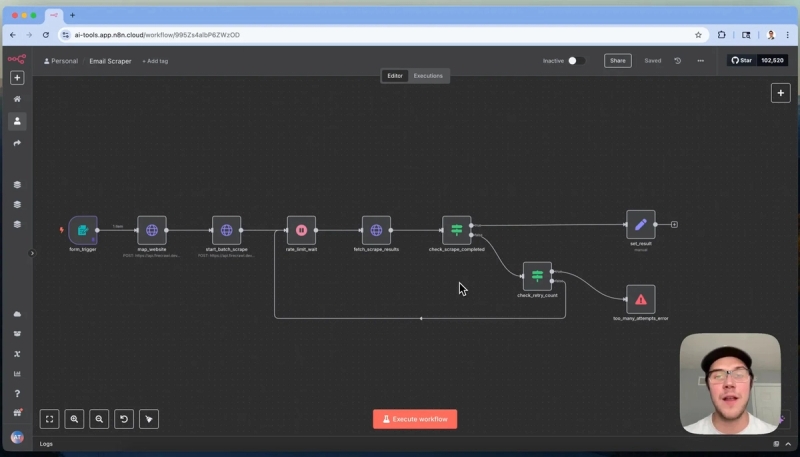Click the reset zoom button
The height and width of the screenshot is (457, 800).
pos(124,419)
